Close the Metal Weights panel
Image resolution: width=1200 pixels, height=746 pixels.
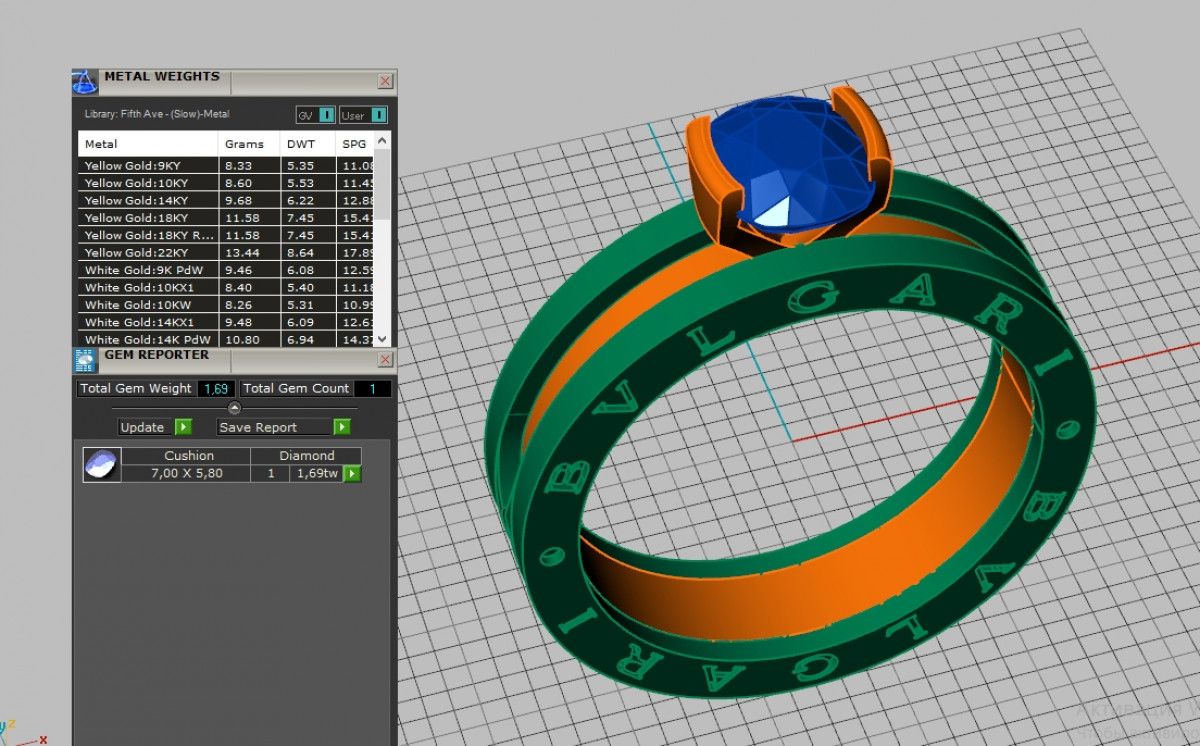(385, 81)
